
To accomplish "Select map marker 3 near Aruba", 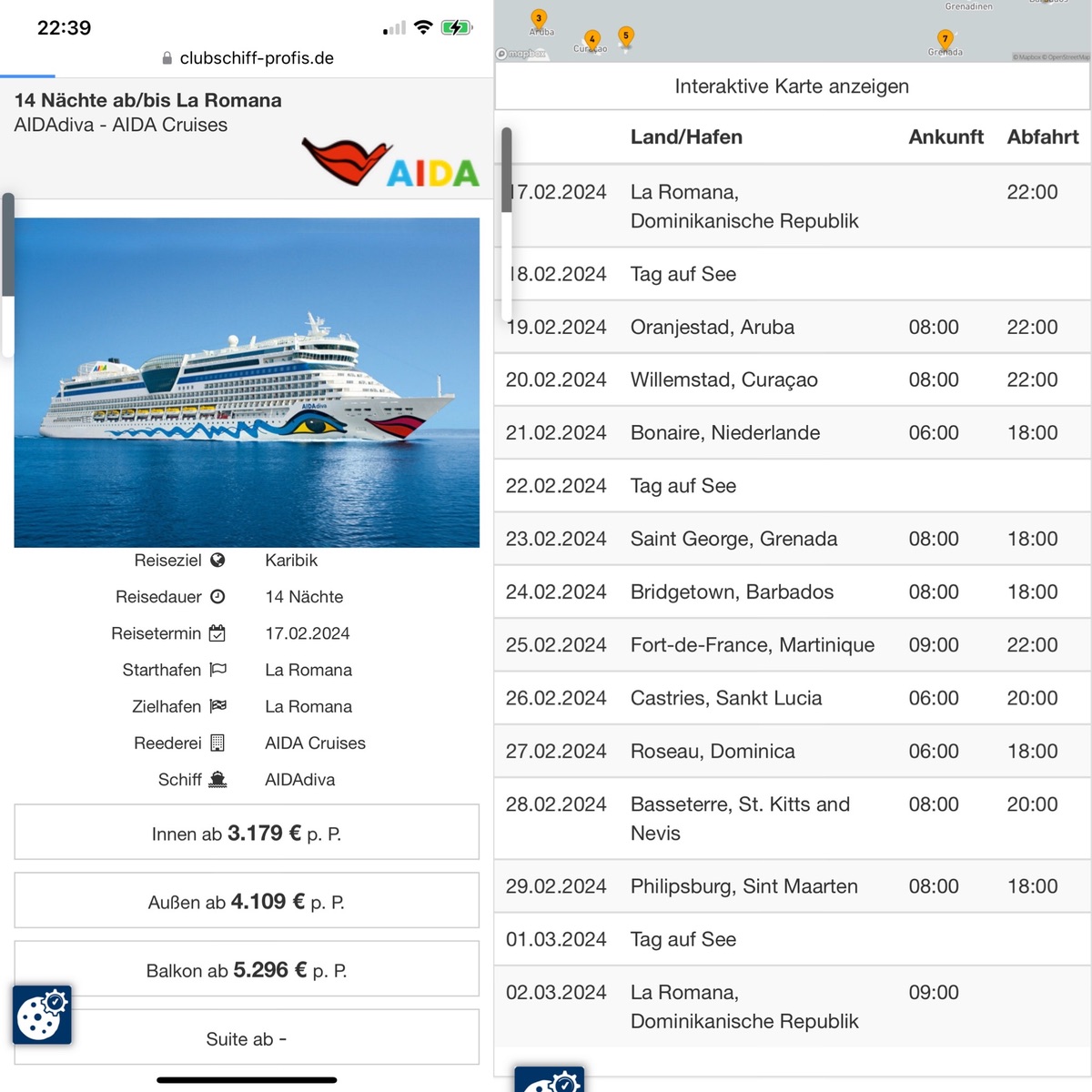I will coord(539,18).
